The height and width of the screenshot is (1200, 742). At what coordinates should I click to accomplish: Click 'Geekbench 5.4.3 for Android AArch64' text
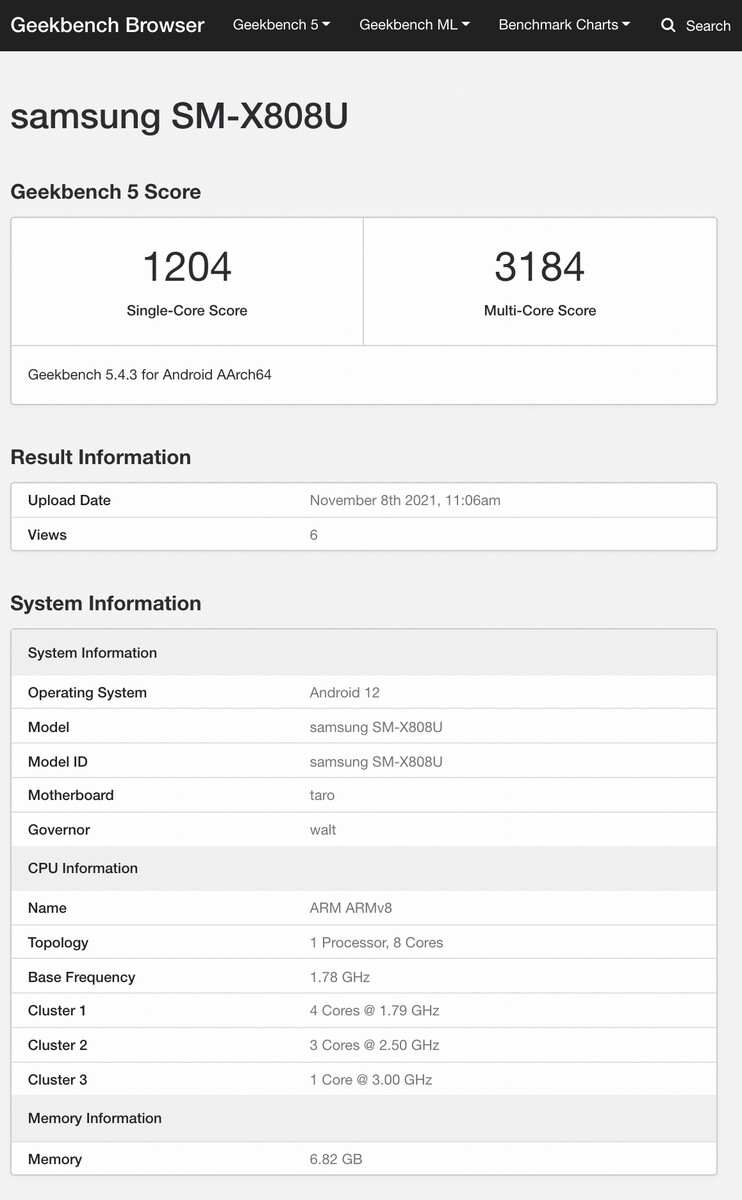(150, 375)
